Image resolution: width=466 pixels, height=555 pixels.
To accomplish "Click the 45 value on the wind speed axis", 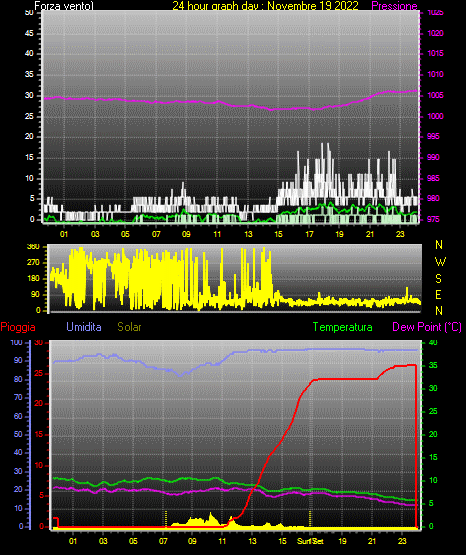I will pos(29,33).
